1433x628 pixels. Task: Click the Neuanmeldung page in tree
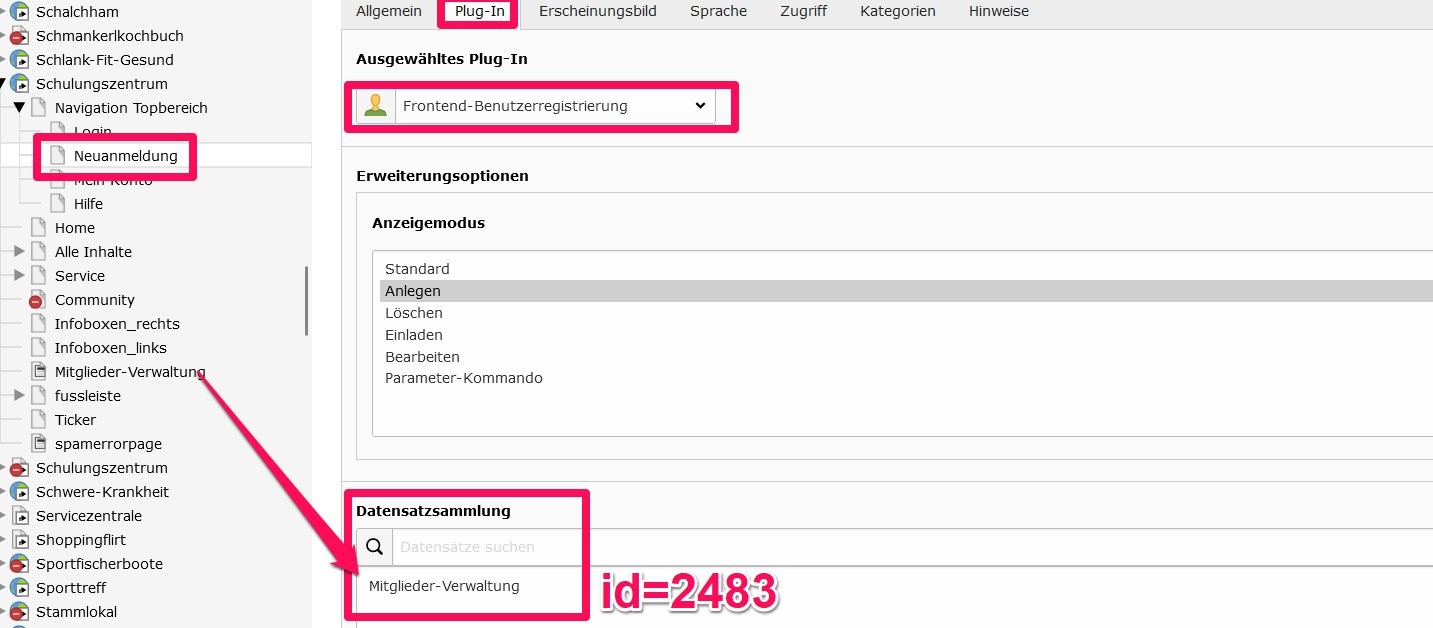coord(125,156)
